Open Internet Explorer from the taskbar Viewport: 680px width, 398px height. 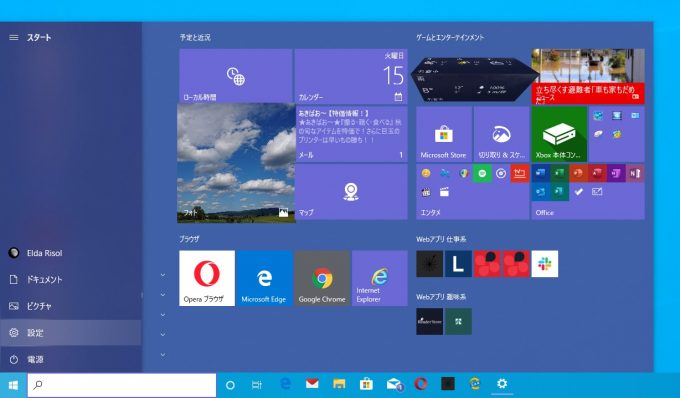click(x=475, y=384)
